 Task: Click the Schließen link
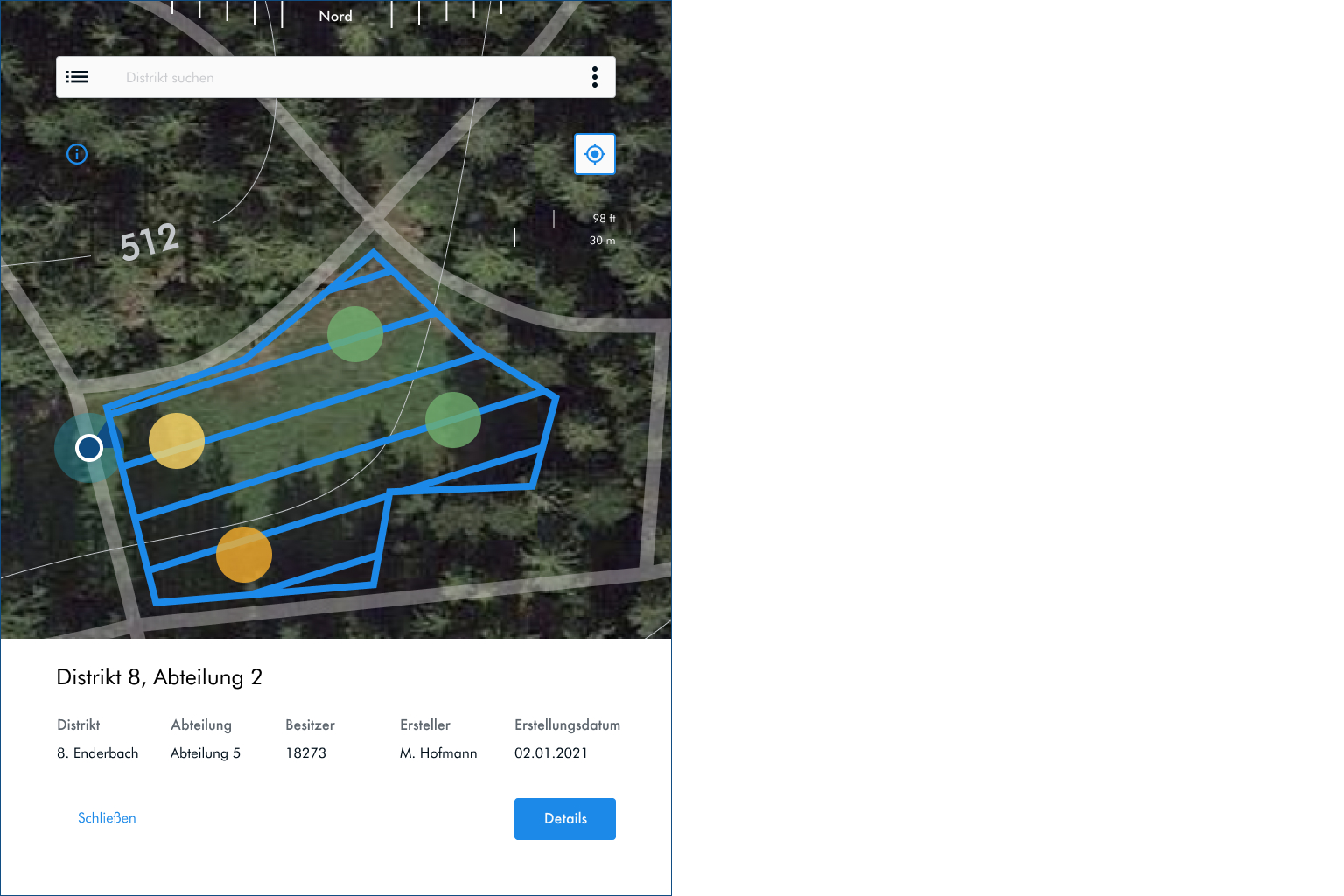(107, 818)
